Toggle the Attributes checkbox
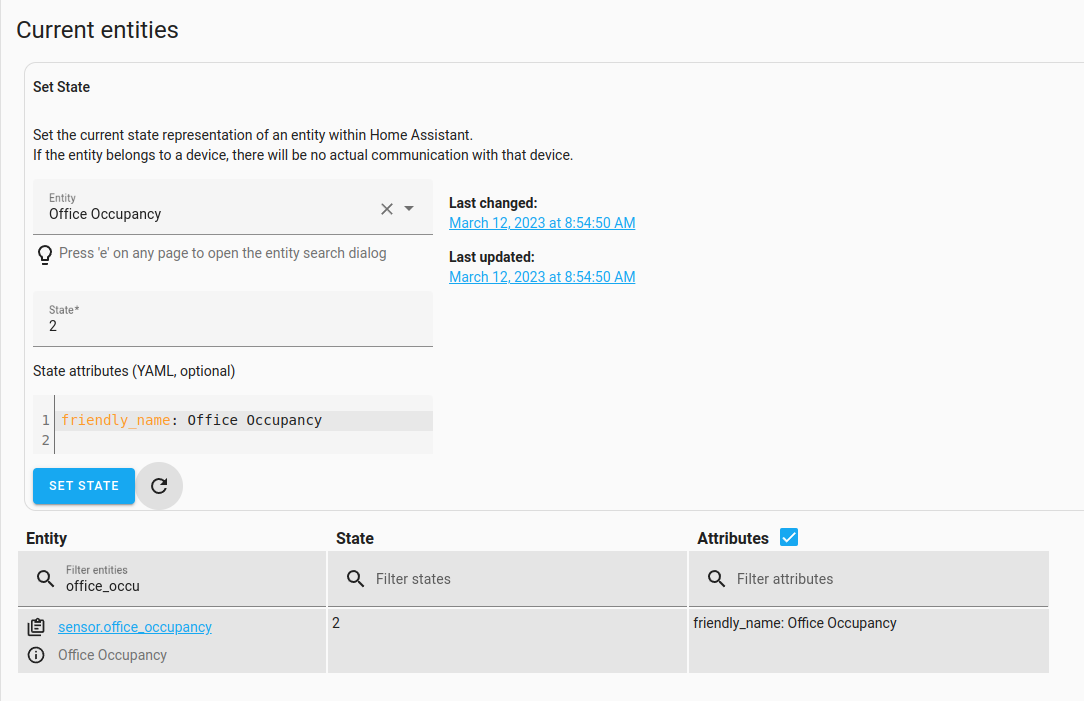 (789, 537)
